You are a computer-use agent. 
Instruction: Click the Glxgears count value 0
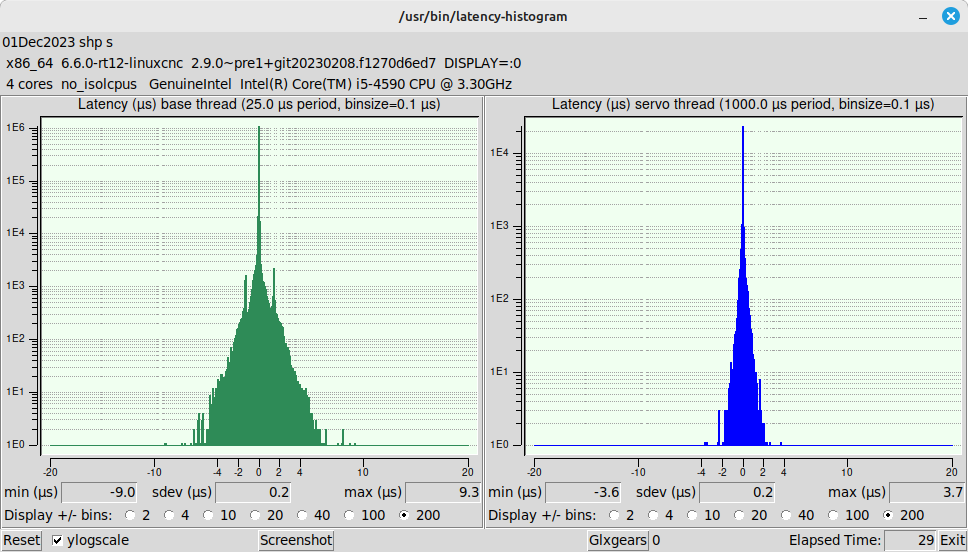pos(656,540)
